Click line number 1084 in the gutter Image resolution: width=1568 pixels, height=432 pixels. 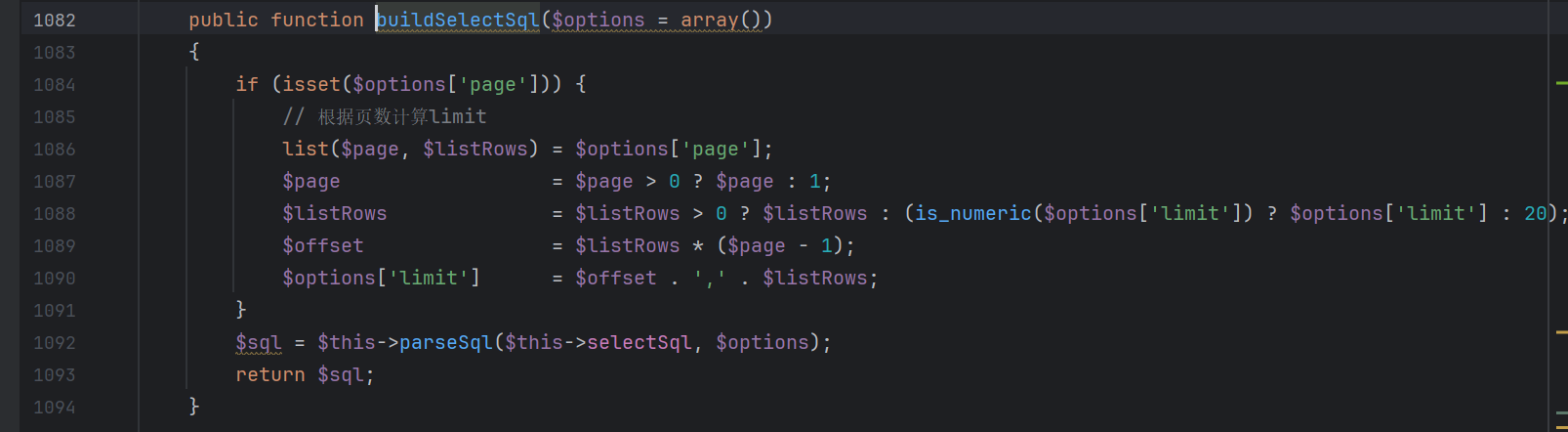coord(54,84)
